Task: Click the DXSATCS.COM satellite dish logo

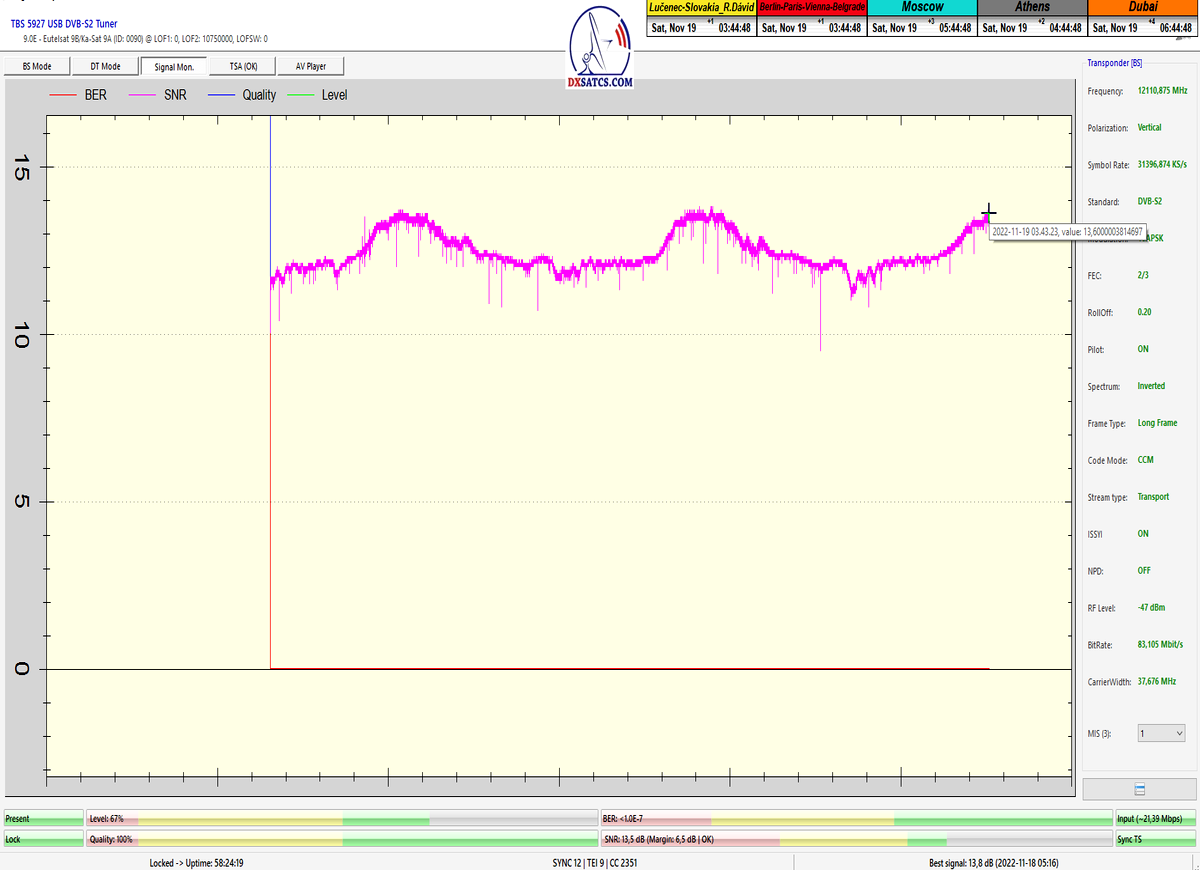Action: 600,48
